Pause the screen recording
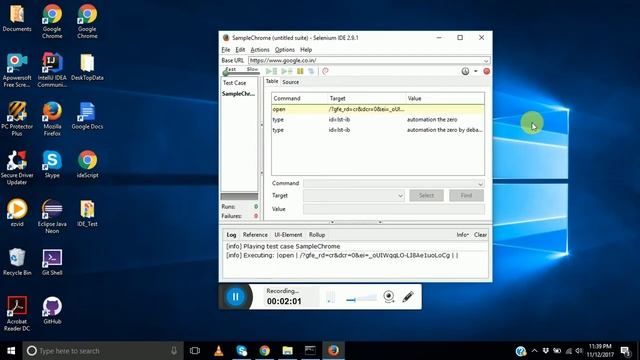 tap(236, 296)
